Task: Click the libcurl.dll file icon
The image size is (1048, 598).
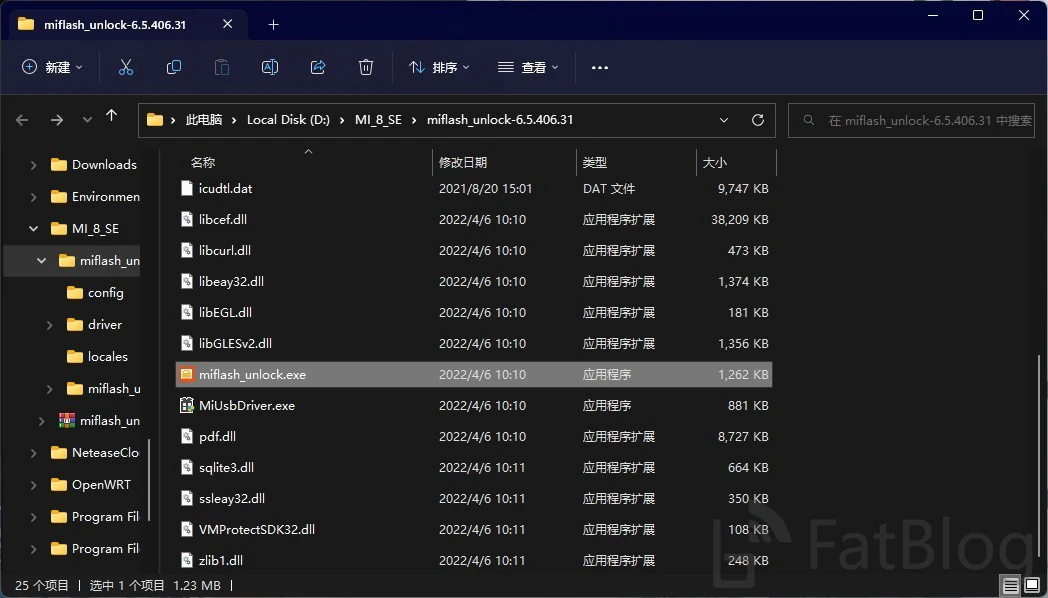Action: coord(187,251)
